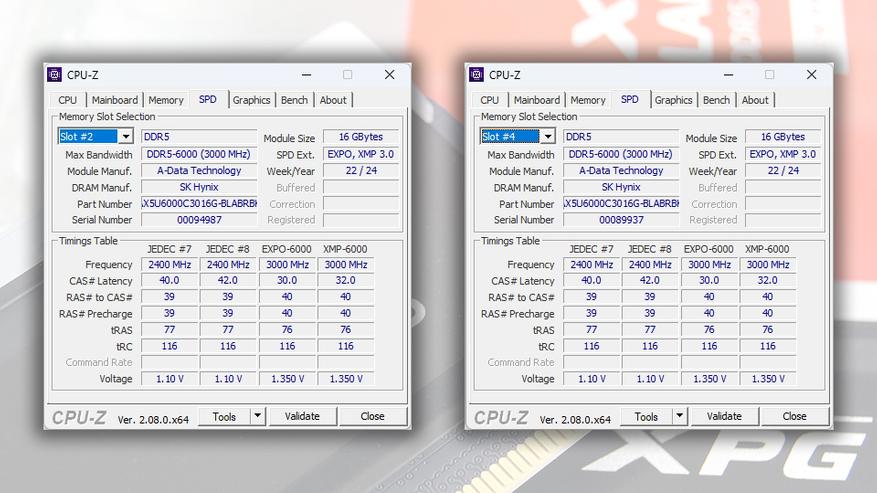This screenshot has width=877, height=493.
Task: Click the Tools button in left CPU-Z window
Action: 224,416
